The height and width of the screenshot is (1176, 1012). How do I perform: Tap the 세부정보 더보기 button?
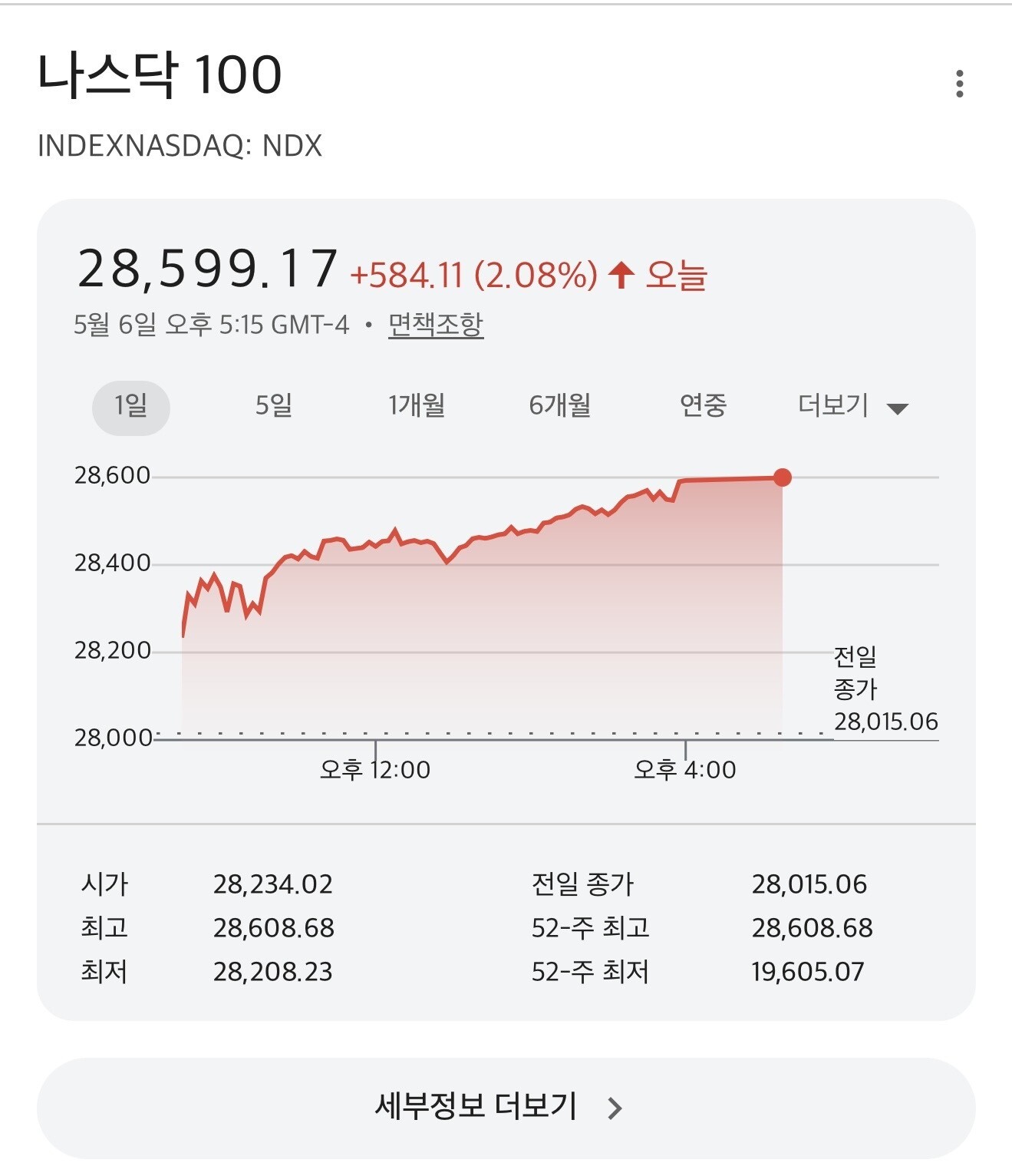(506, 1108)
